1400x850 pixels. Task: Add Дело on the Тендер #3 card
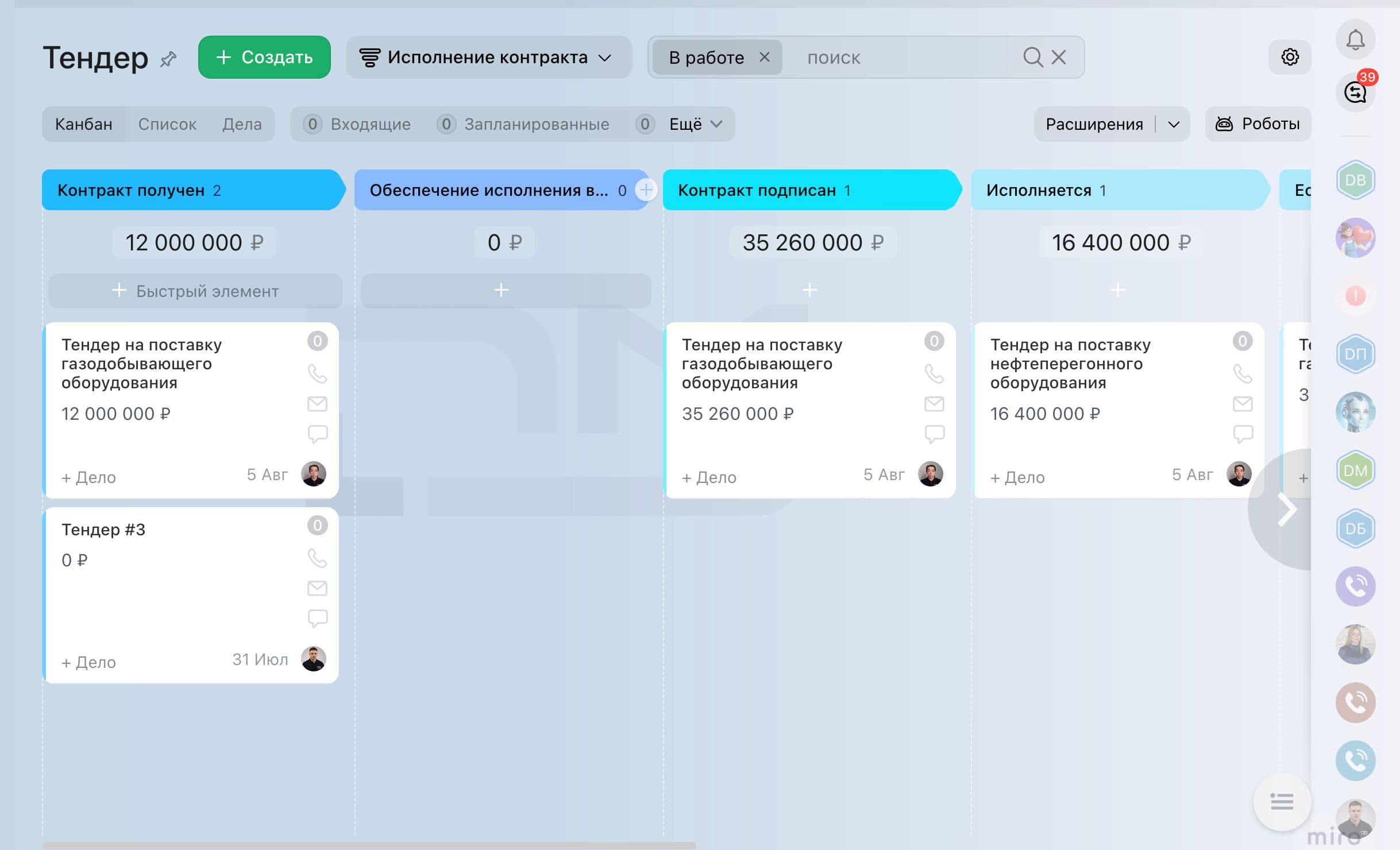coord(89,662)
